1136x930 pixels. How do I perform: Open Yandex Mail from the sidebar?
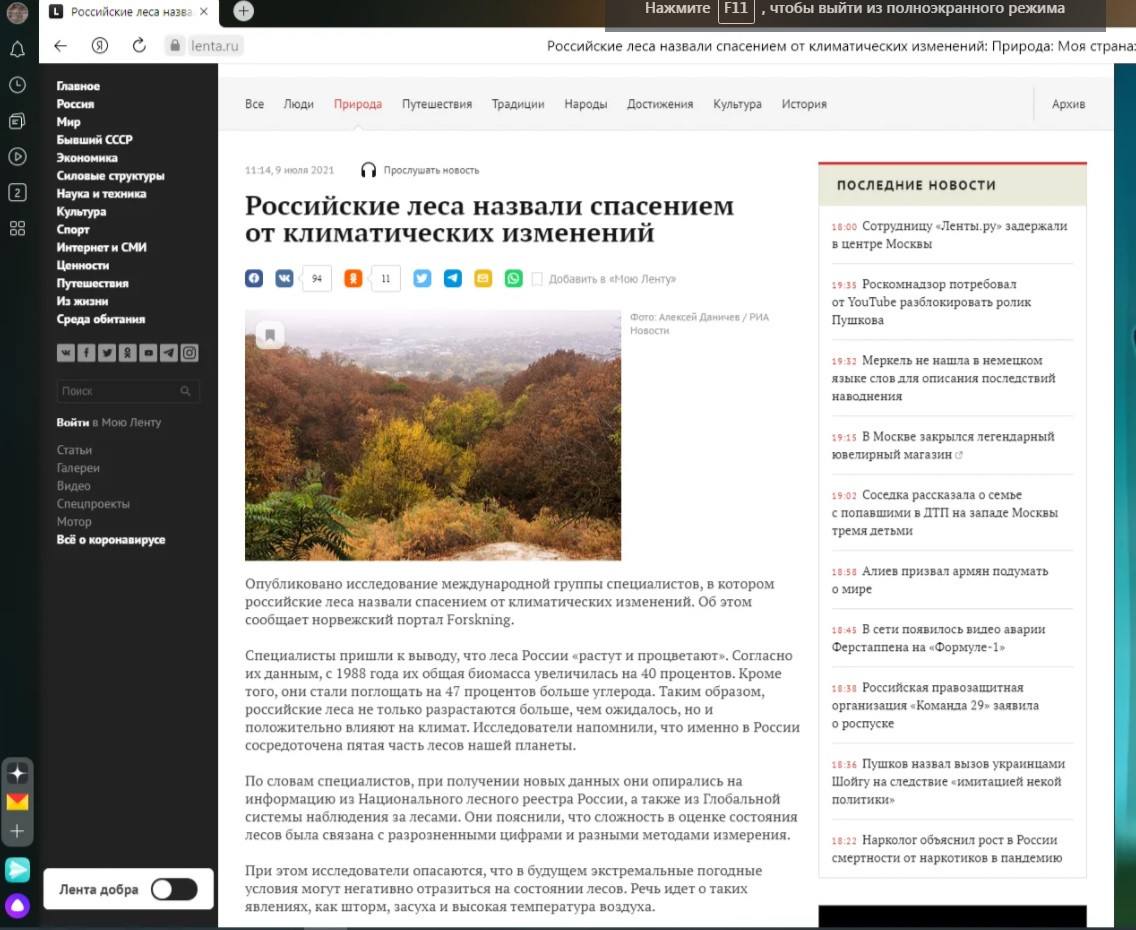pos(18,802)
